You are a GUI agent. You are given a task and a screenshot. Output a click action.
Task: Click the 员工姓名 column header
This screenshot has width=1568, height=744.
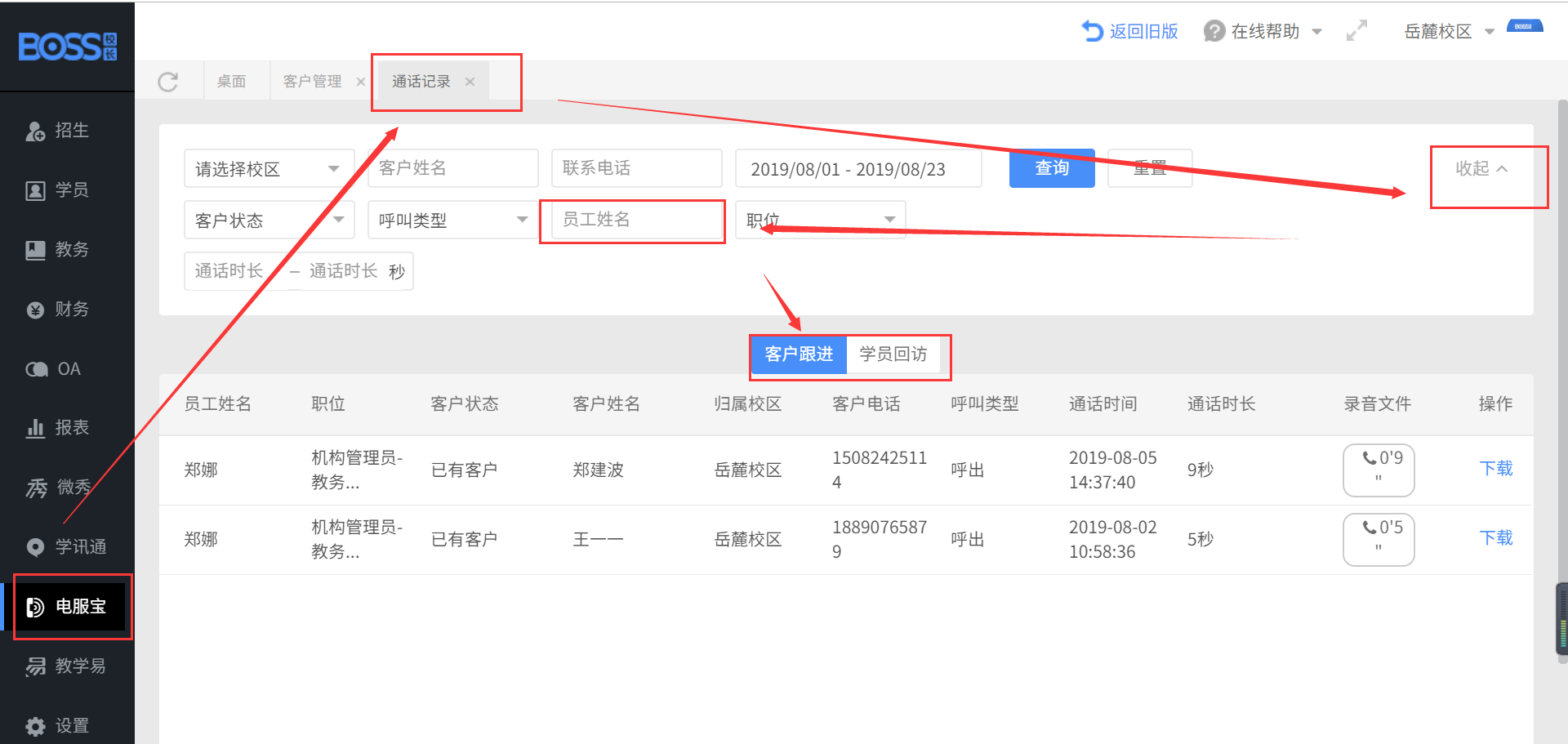click(x=218, y=404)
